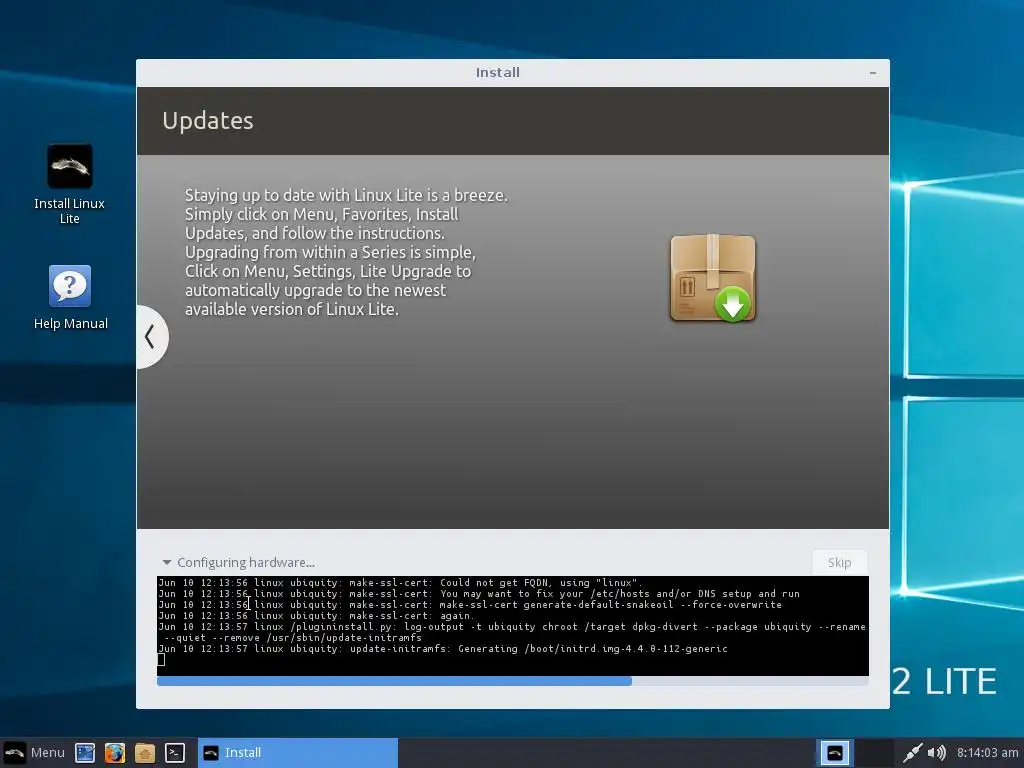
Task: Click the Install window title bar text
Action: tap(498, 72)
